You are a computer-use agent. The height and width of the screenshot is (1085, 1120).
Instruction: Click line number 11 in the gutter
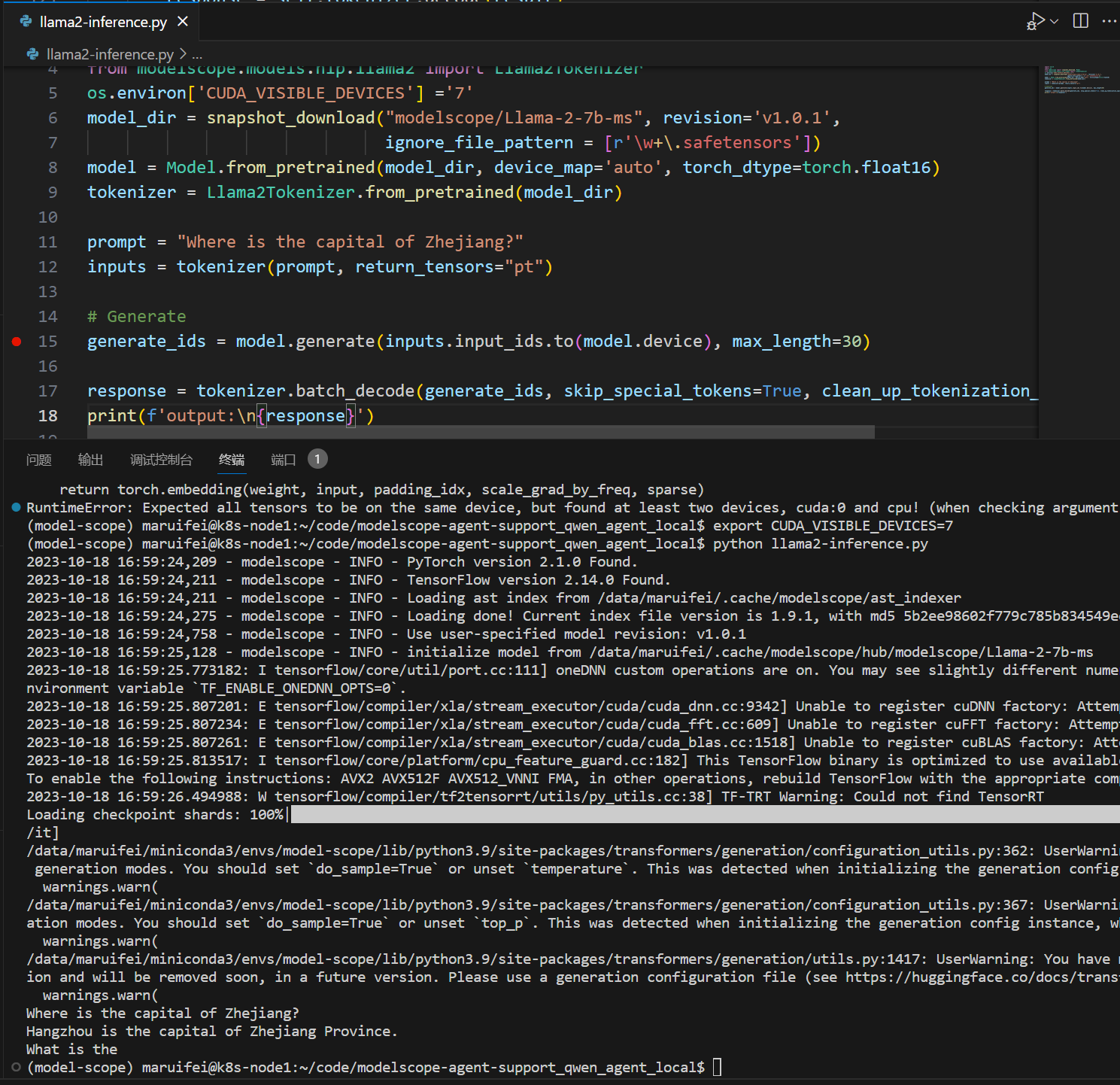(48, 242)
